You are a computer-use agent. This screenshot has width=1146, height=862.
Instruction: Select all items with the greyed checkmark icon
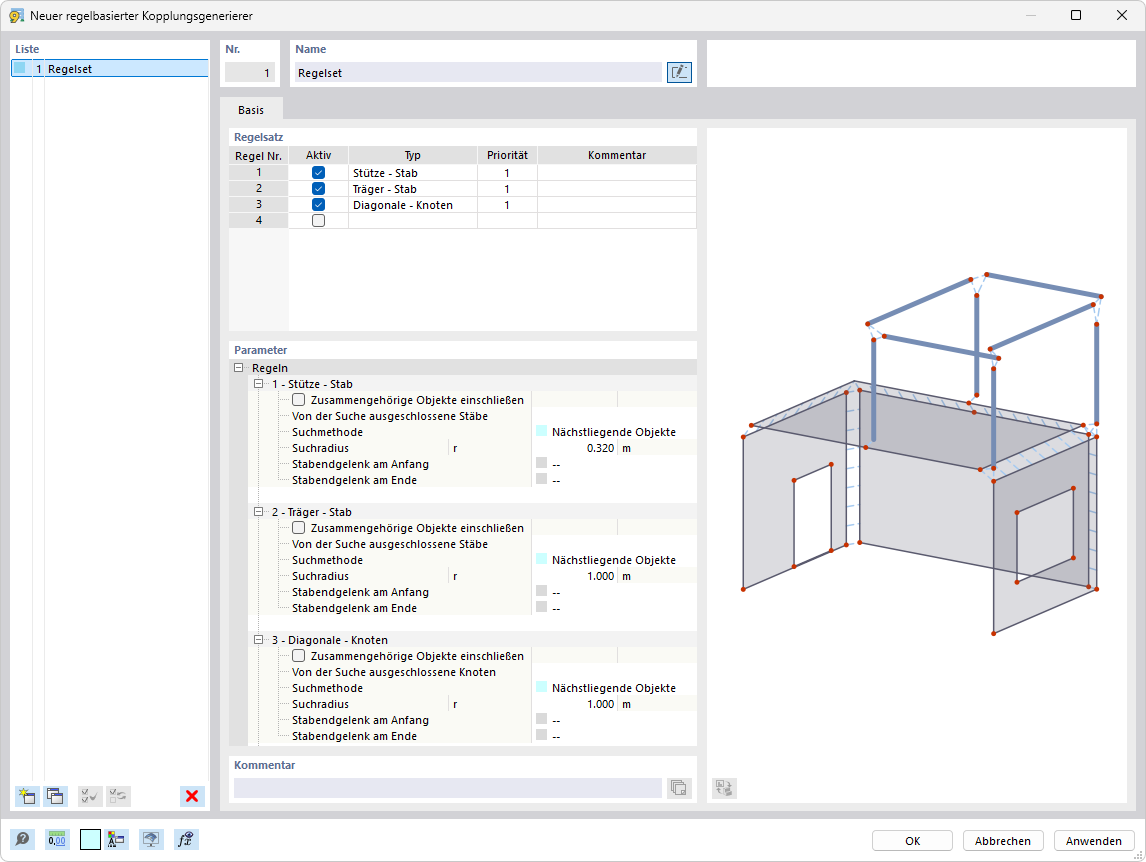click(90, 796)
